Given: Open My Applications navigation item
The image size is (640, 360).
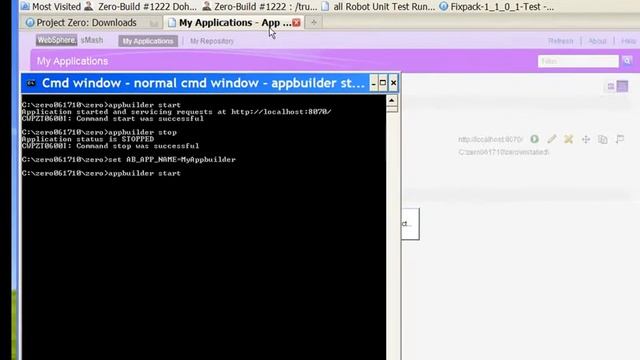Looking at the screenshot, I should 148,41.
